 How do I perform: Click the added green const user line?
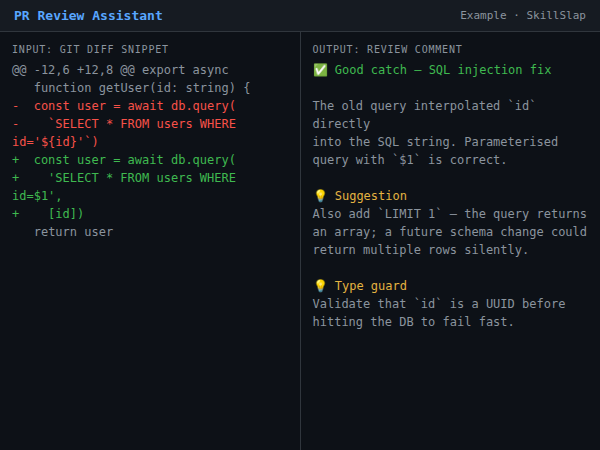coord(134,160)
